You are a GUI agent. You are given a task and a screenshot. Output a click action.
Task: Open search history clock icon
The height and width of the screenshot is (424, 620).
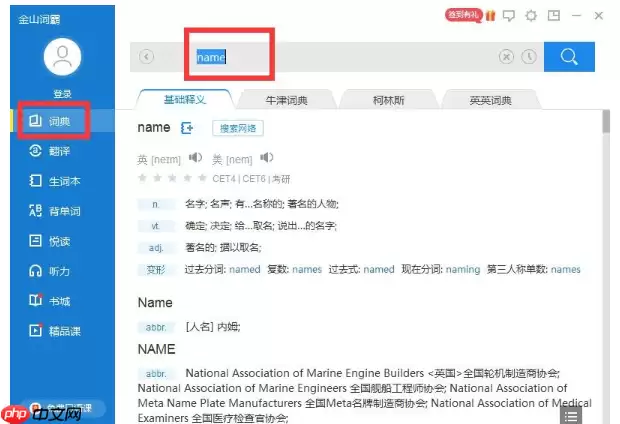click(529, 57)
